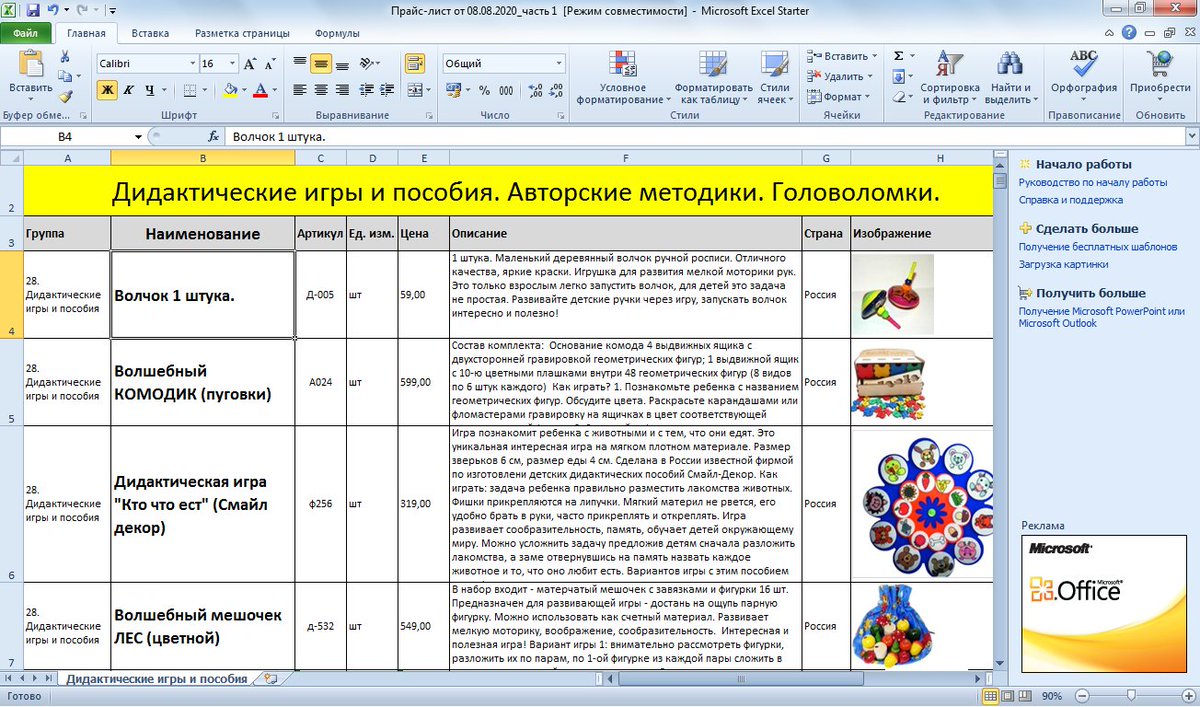
Task: Click the yellow fill color bucket
Action: pos(230,90)
